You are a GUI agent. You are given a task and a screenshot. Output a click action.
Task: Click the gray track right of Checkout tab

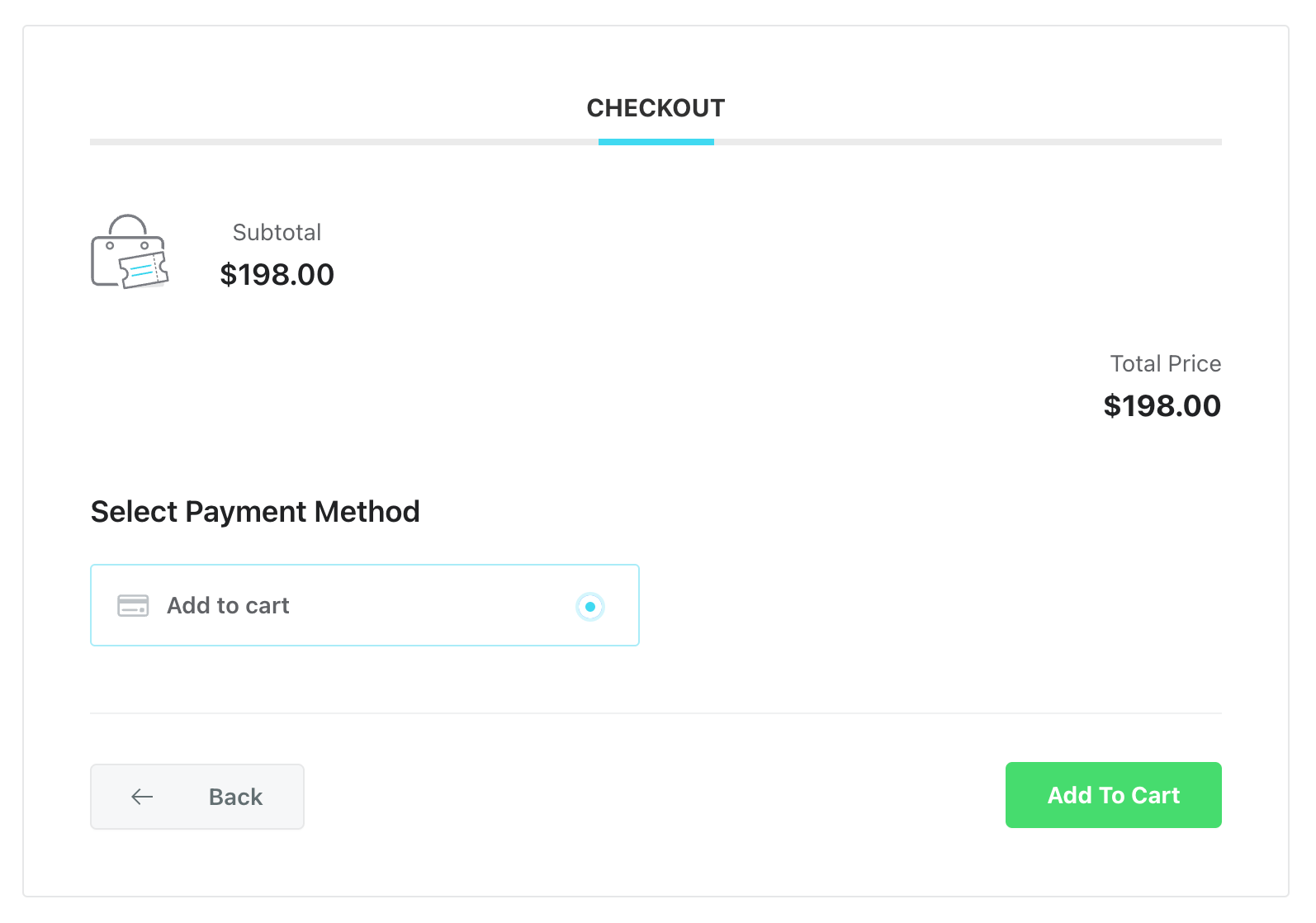coord(966,142)
